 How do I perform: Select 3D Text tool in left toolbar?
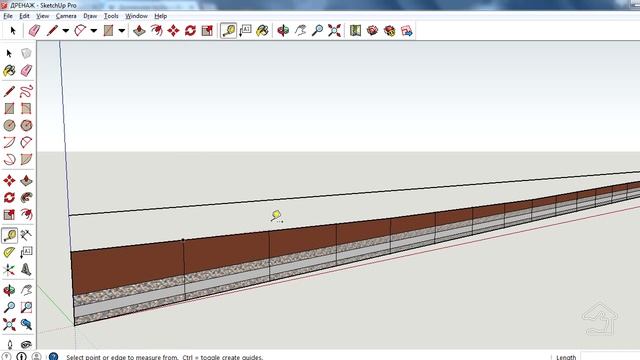click(x=26, y=269)
